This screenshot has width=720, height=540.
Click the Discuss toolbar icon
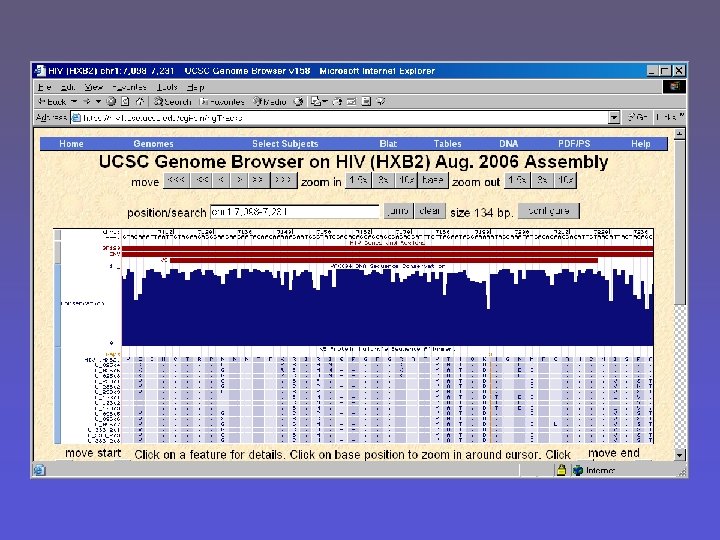366,101
